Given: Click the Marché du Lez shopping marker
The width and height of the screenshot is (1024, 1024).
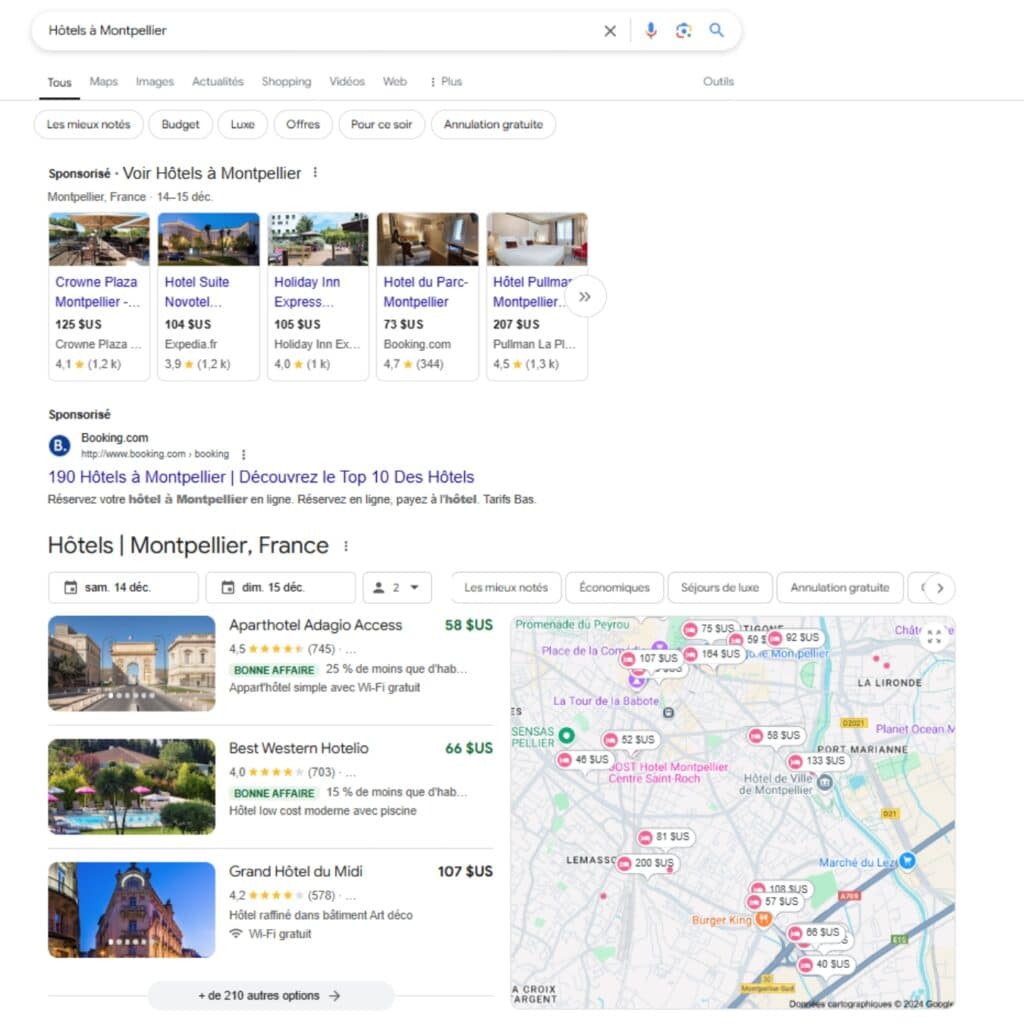Looking at the screenshot, I should coord(906,861).
